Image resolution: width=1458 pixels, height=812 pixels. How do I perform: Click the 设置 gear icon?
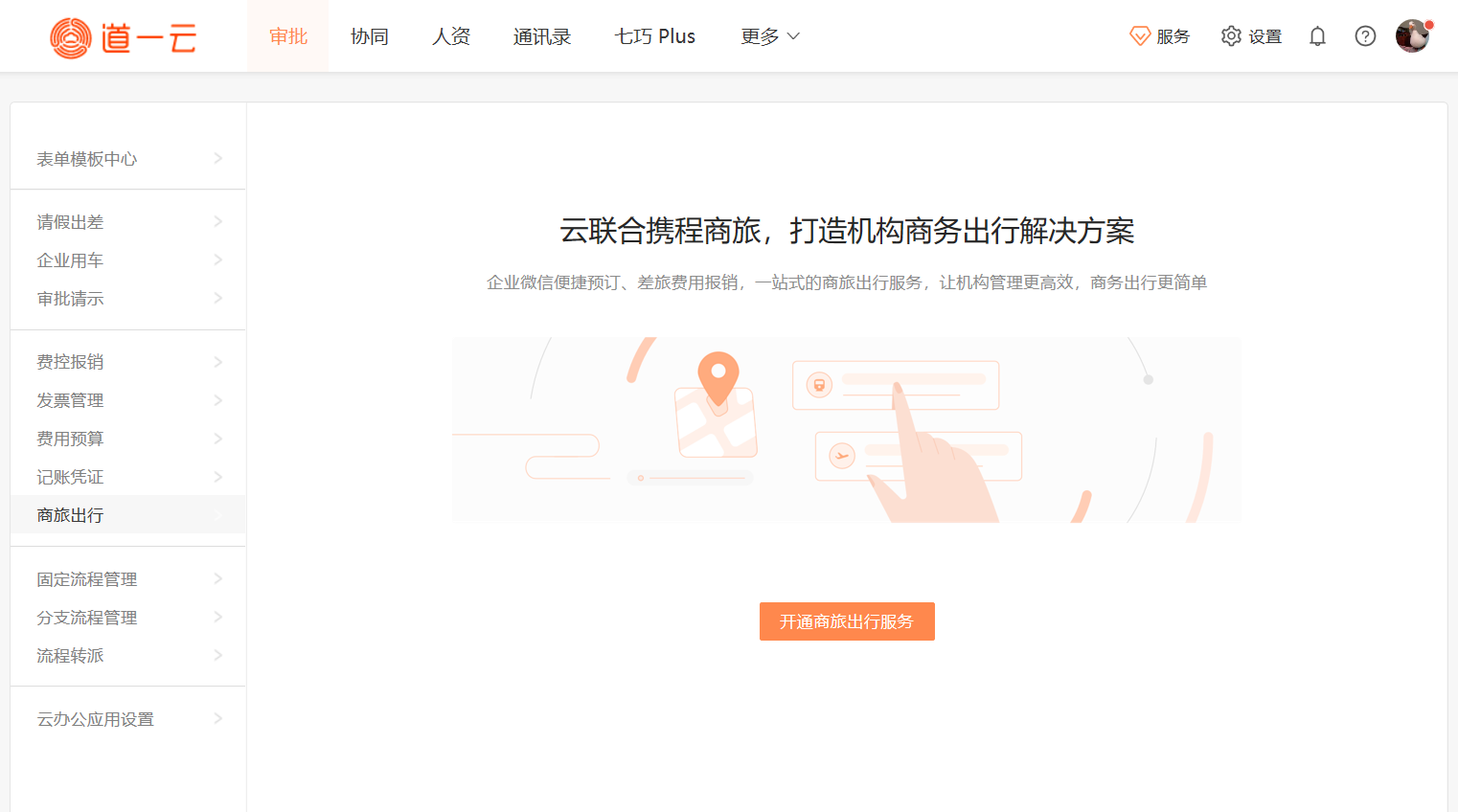[x=1231, y=36]
